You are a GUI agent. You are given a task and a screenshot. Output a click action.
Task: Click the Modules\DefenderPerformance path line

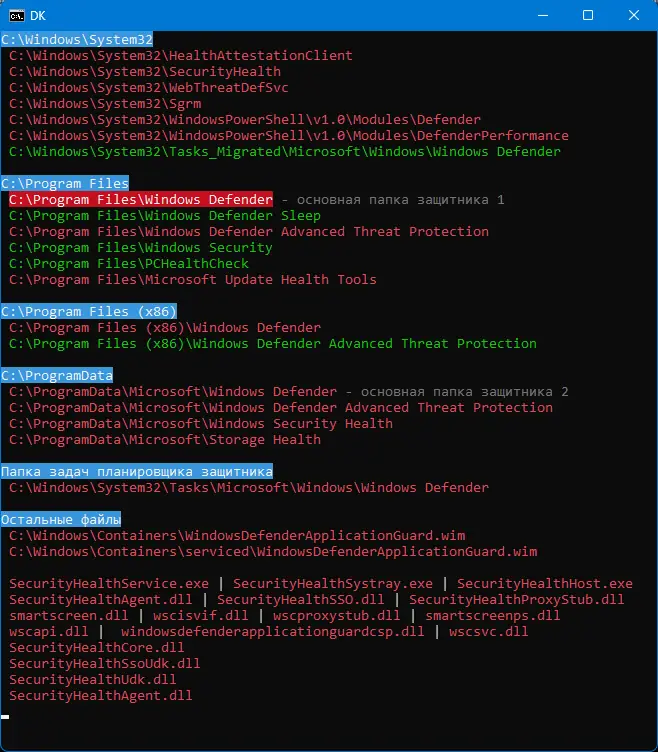289,136
